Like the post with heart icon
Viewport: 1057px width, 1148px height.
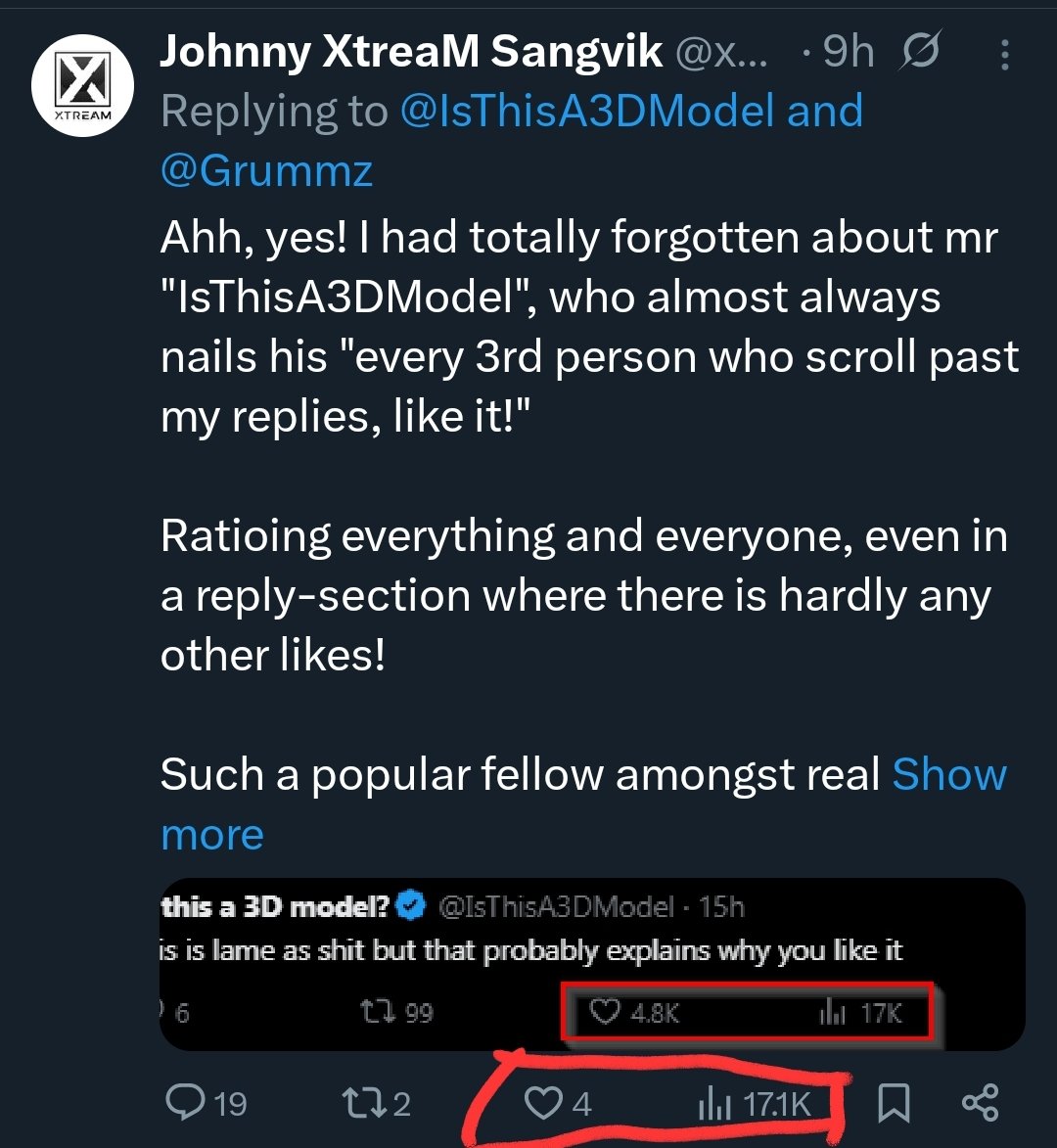coord(543,1103)
